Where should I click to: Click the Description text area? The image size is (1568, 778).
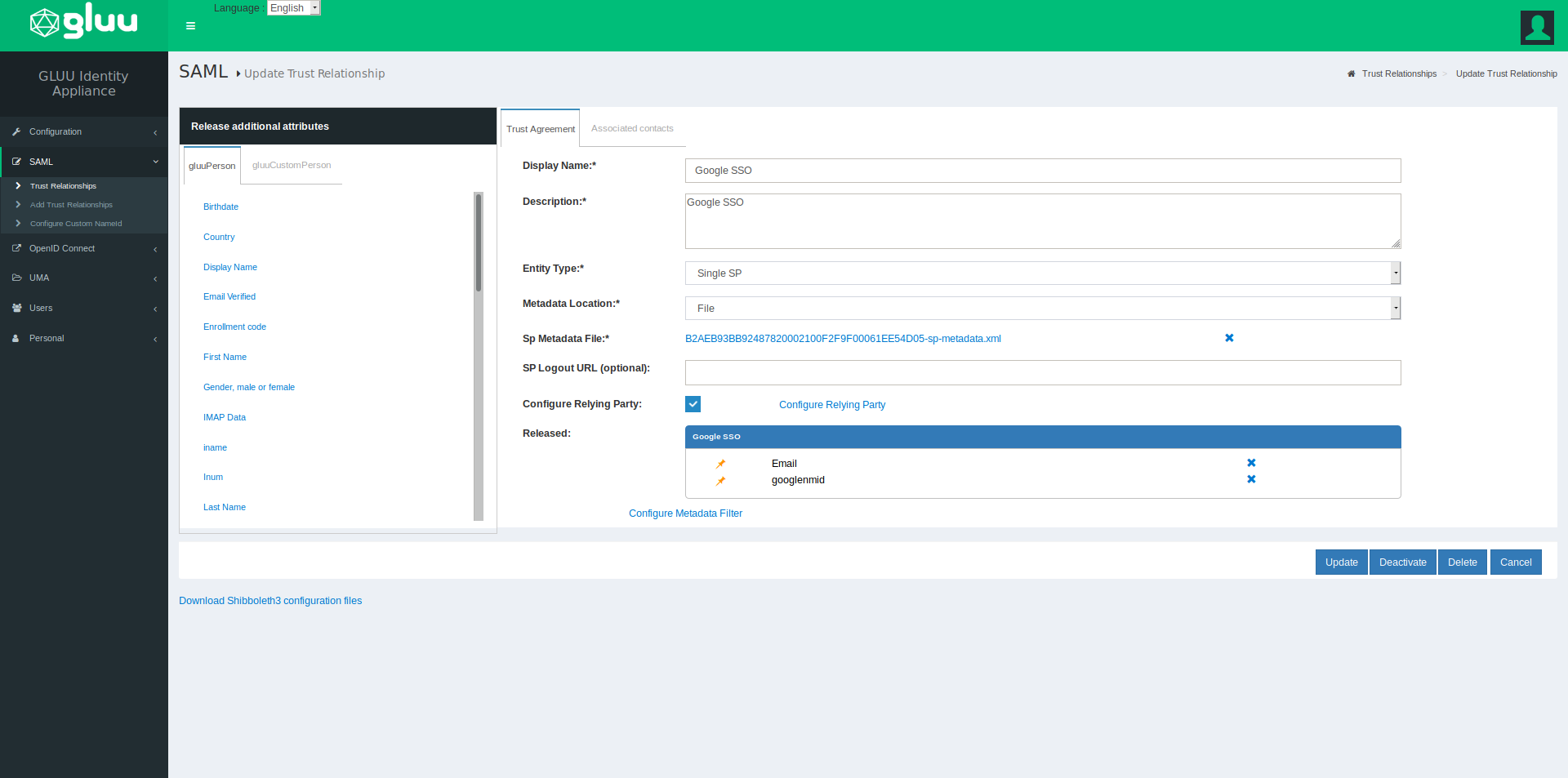pyautogui.click(x=1043, y=221)
